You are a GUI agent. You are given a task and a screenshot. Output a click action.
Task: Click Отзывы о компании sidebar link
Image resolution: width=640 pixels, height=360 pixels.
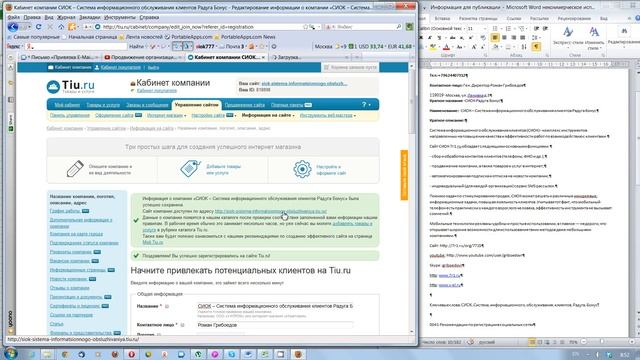[69, 288]
